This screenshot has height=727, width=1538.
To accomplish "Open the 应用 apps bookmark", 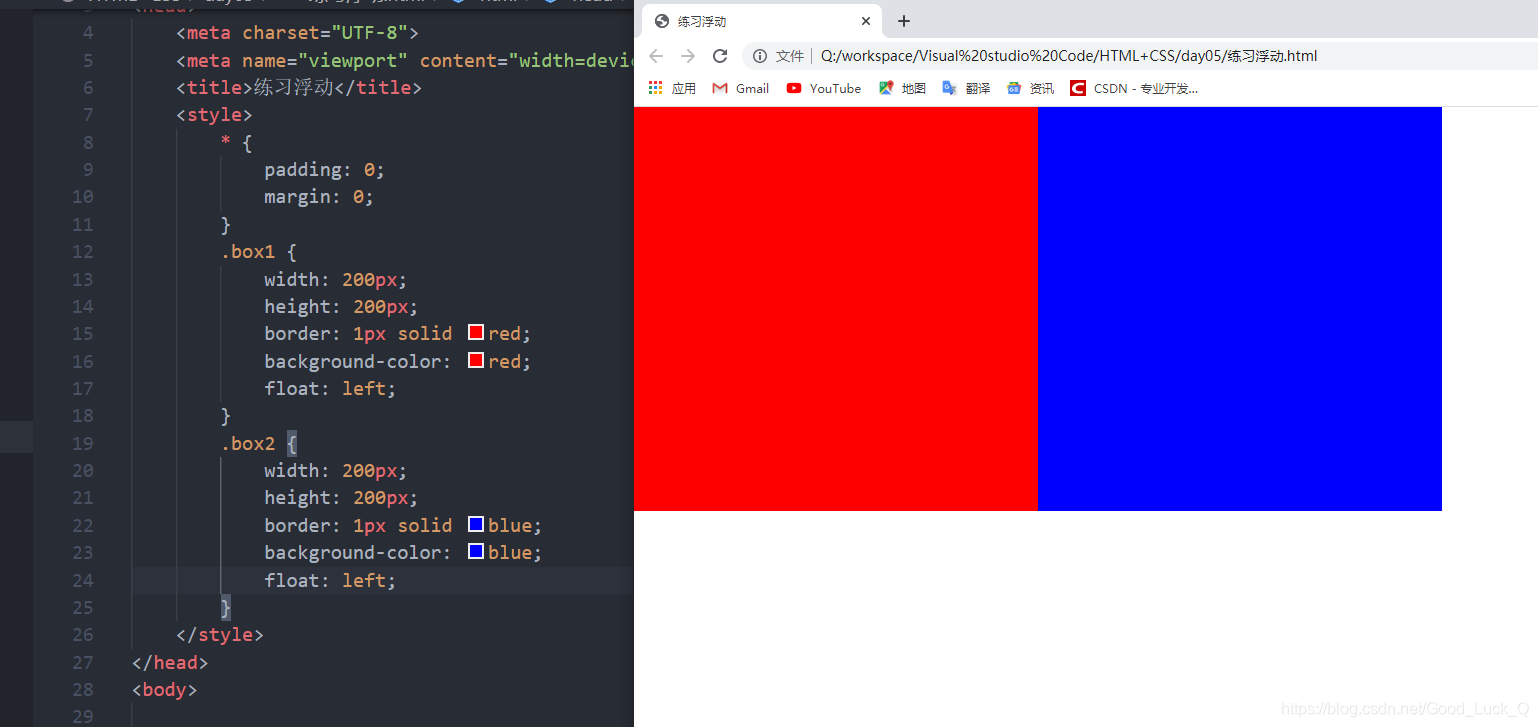I will (672, 88).
